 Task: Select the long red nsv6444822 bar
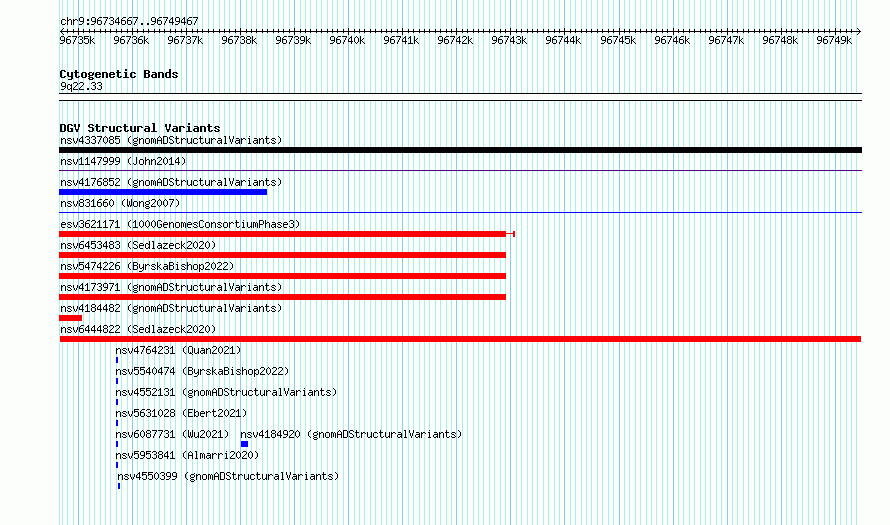tap(460, 339)
